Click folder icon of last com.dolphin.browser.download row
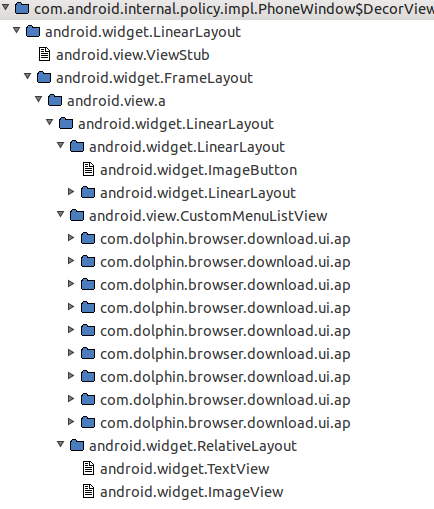The image size is (434, 509). coord(88,422)
